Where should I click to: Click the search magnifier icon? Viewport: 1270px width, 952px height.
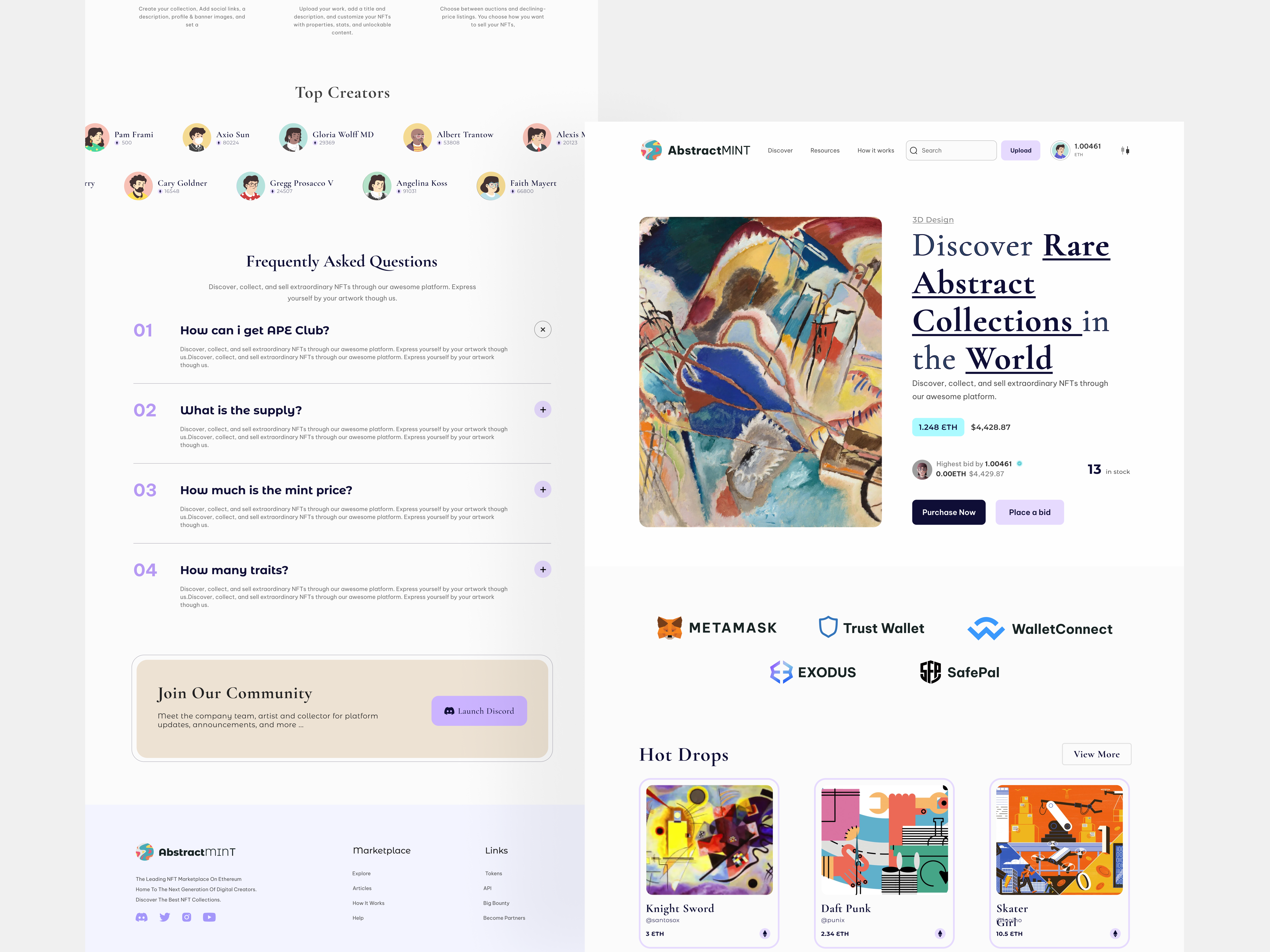[x=914, y=150]
